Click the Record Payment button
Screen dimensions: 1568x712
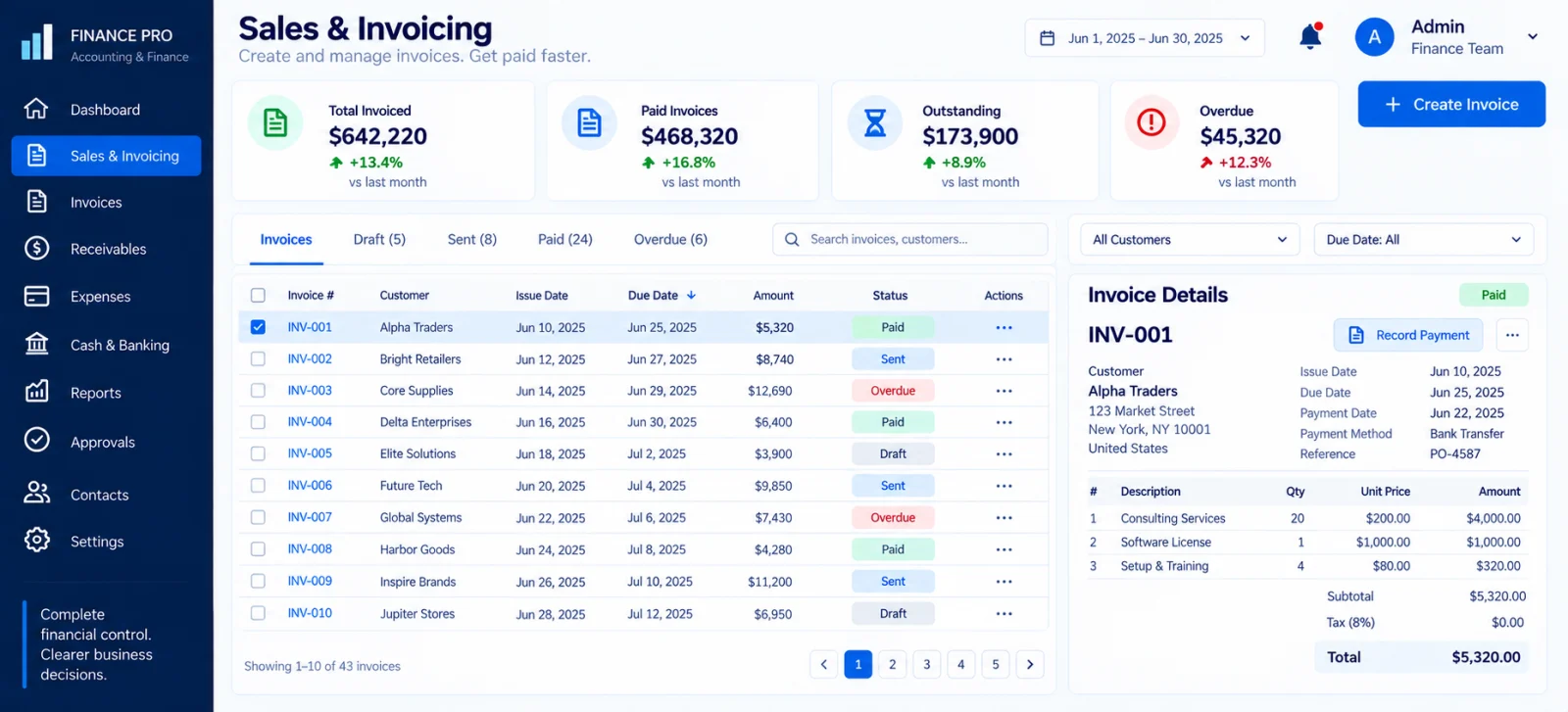pos(1408,335)
